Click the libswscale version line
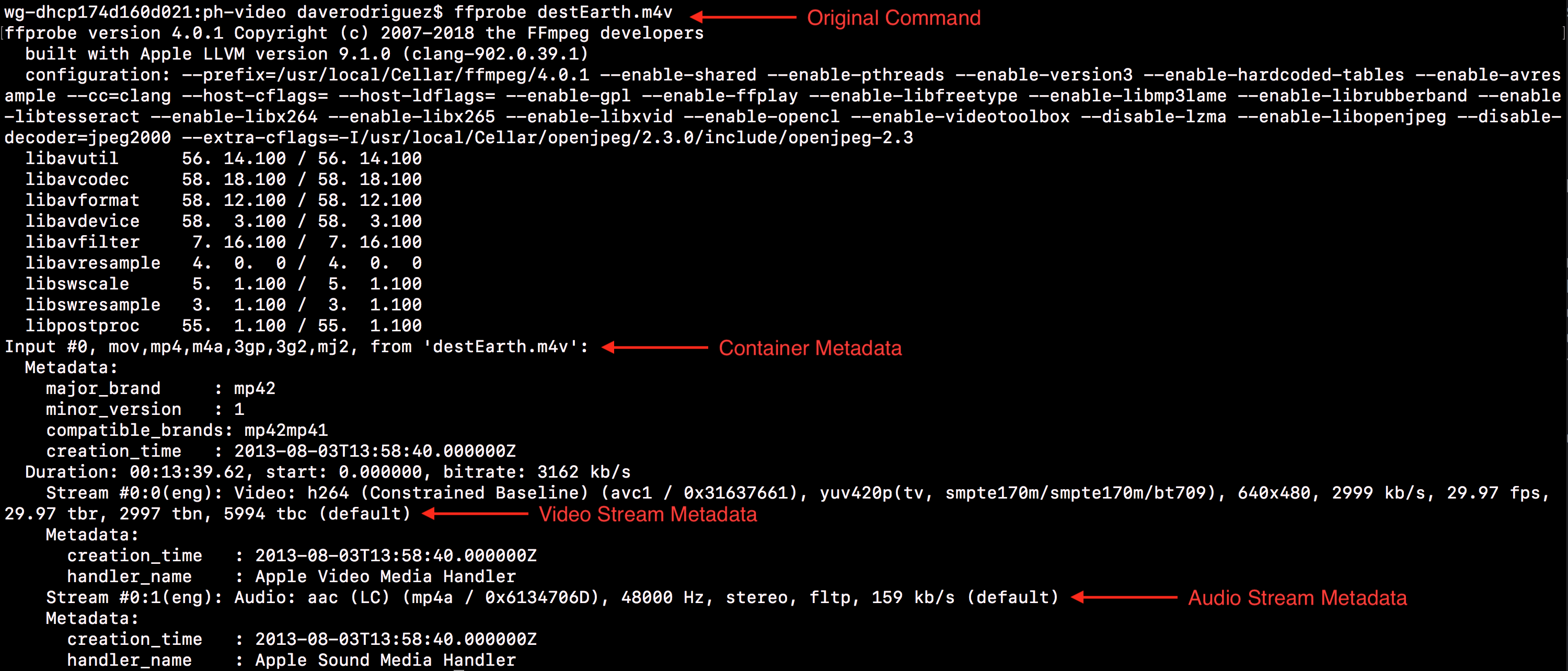 pyautogui.click(x=223, y=284)
